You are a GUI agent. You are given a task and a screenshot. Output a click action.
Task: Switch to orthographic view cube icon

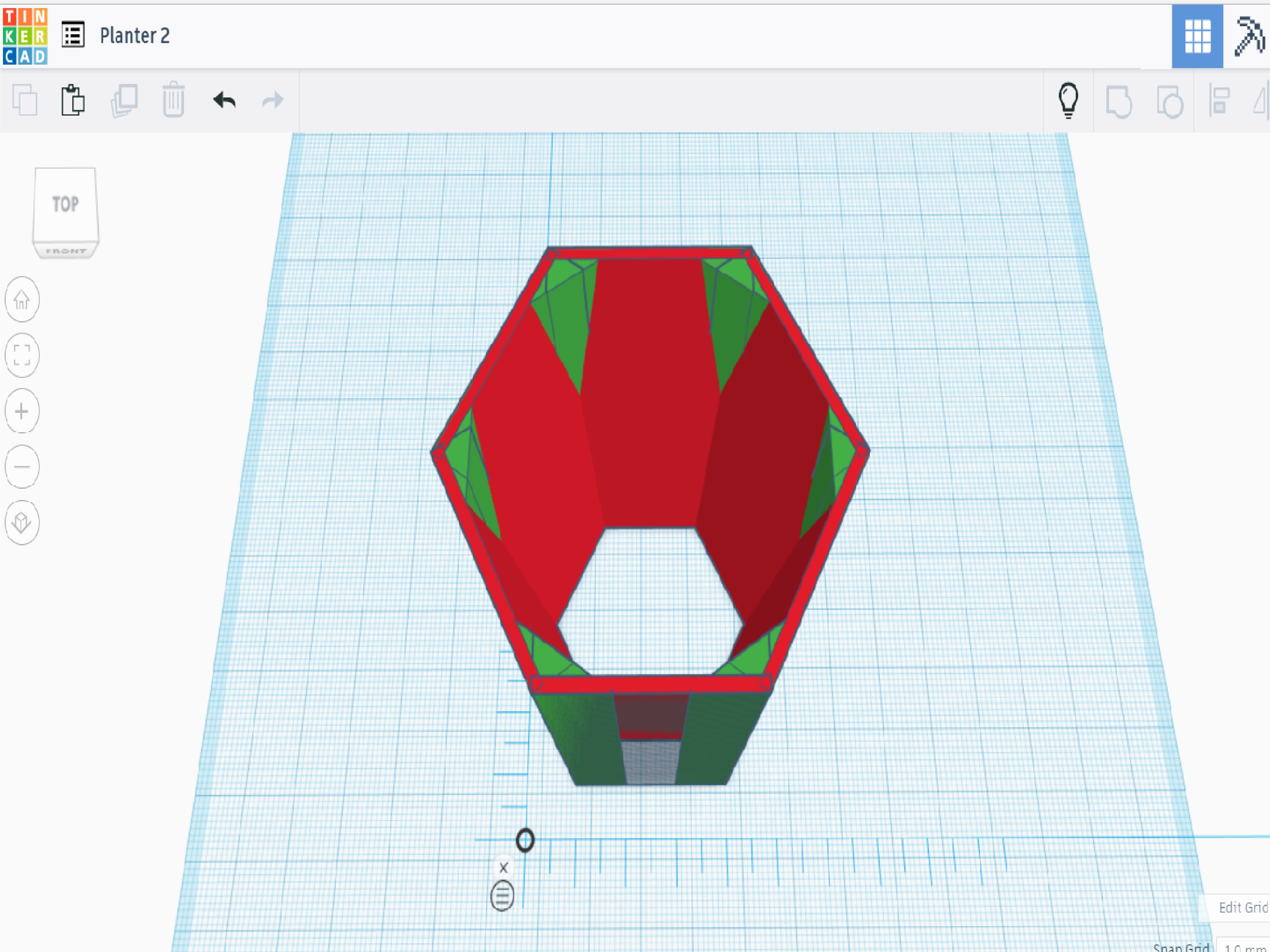pos(22,523)
